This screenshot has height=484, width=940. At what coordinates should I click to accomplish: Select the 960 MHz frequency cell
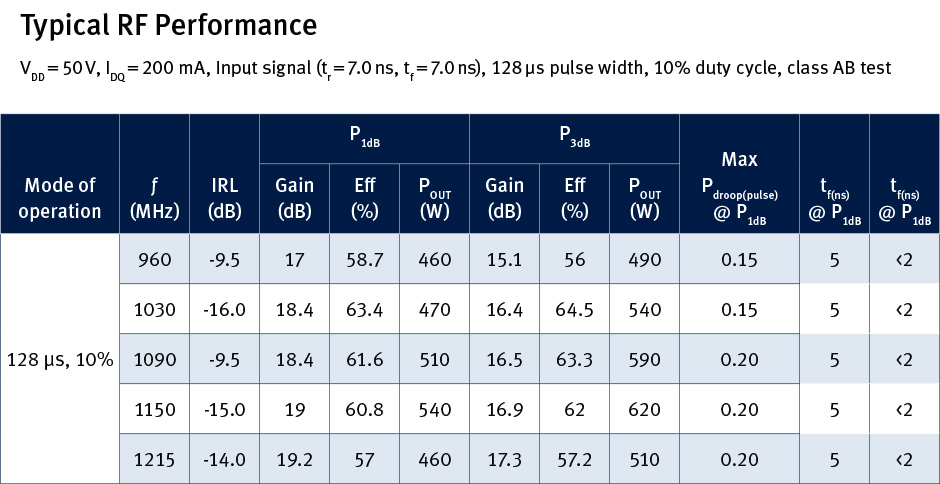pos(154,260)
